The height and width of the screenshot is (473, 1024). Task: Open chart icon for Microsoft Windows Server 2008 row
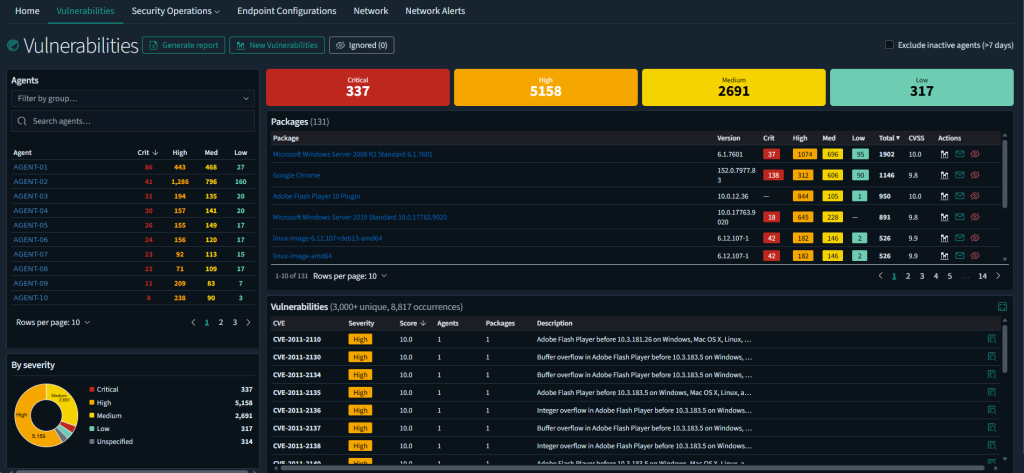944,154
